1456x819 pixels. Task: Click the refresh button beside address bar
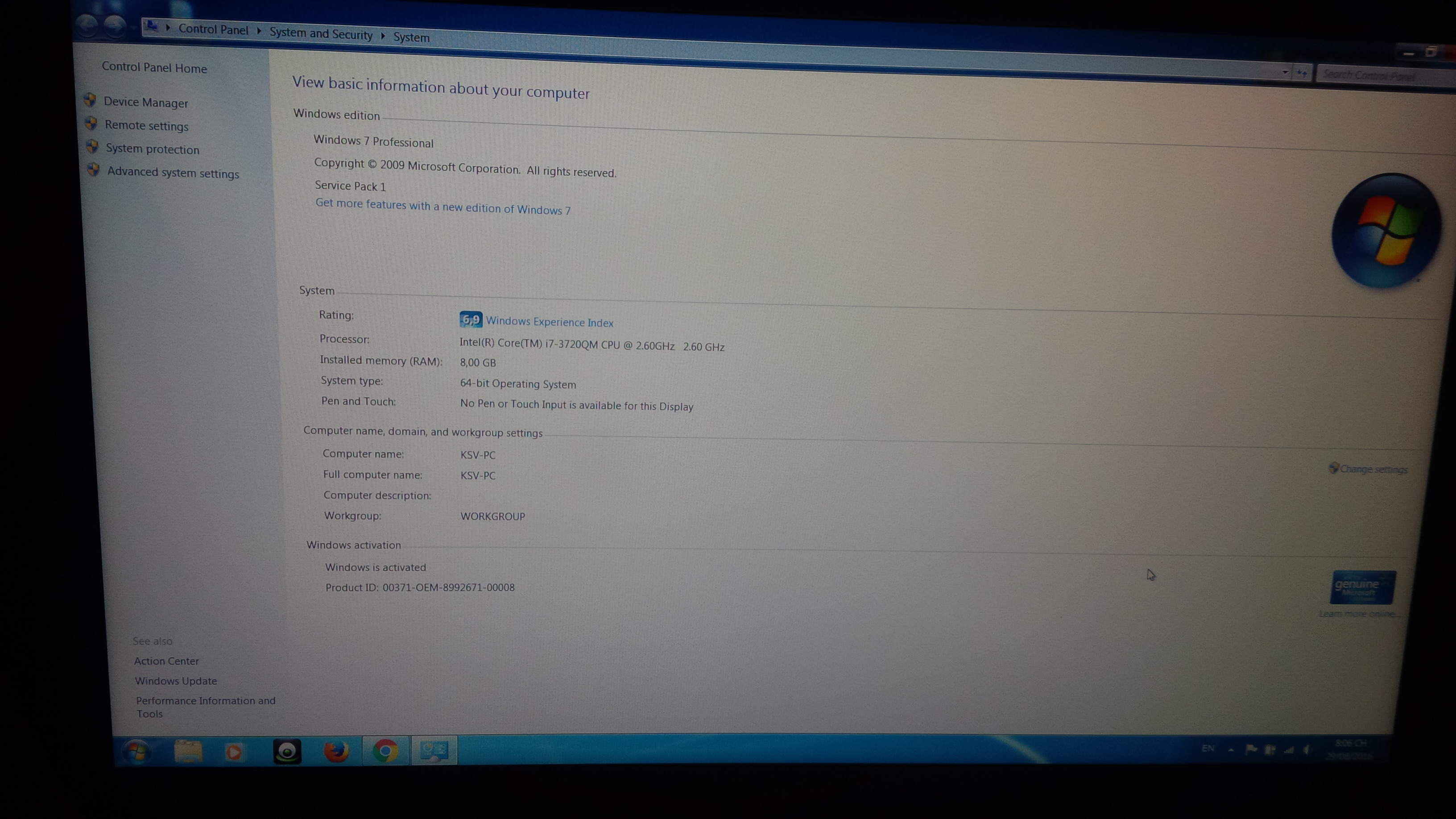click(1302, 73)
